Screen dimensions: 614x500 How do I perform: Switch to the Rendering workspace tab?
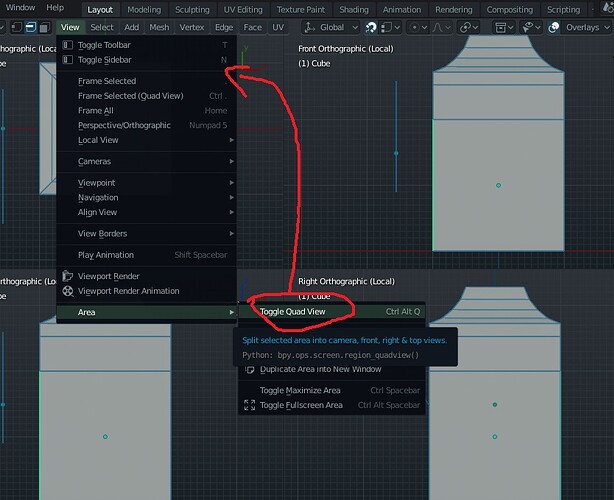click(454, 10)
